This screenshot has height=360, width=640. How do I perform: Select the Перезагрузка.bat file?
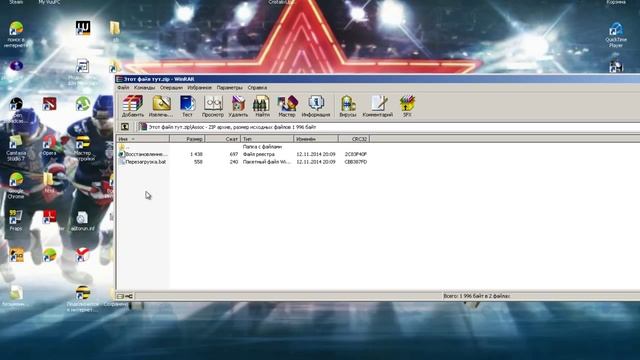click(142, 162)
